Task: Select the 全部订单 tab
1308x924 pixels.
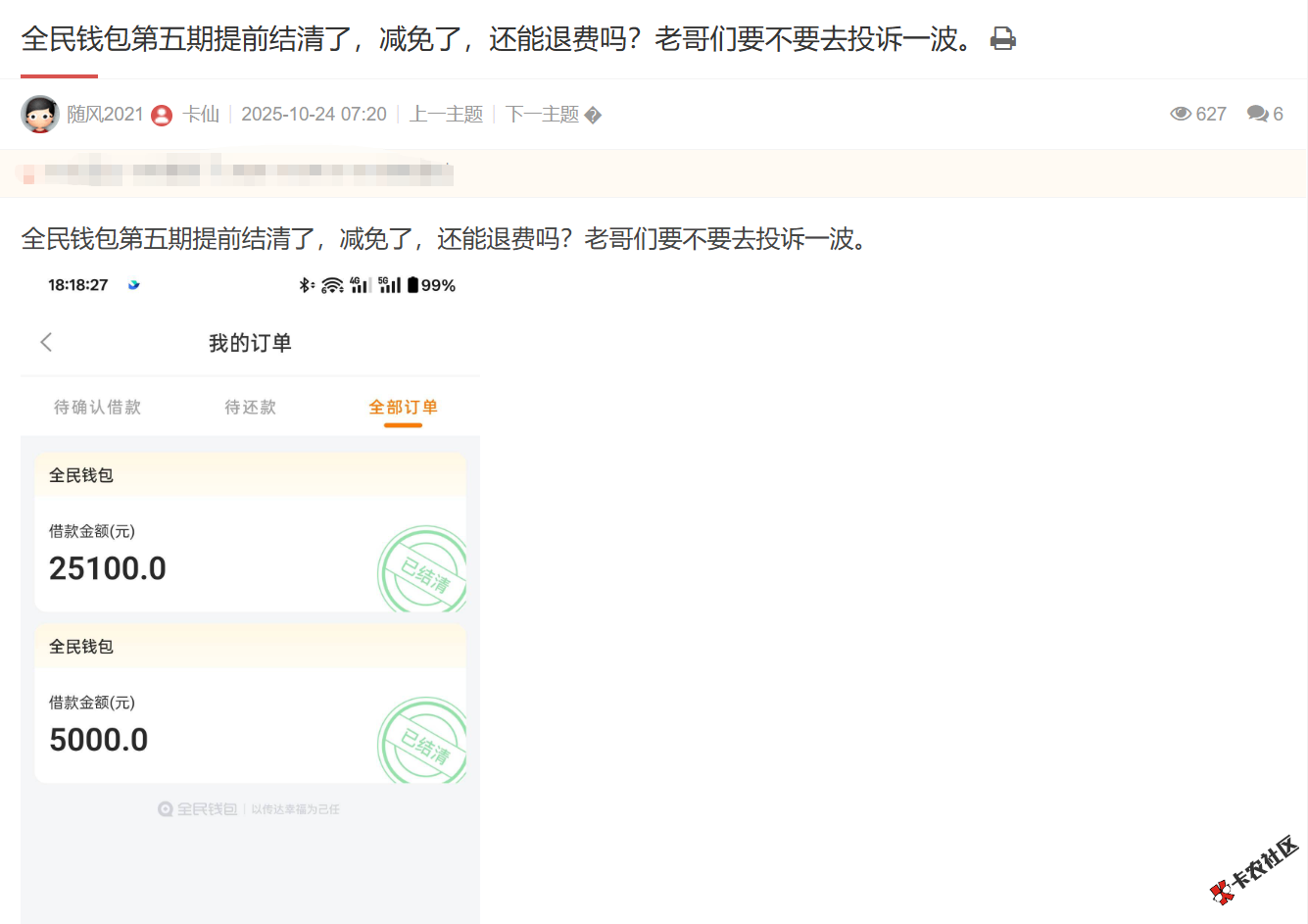Action: (x=403, y=407)
